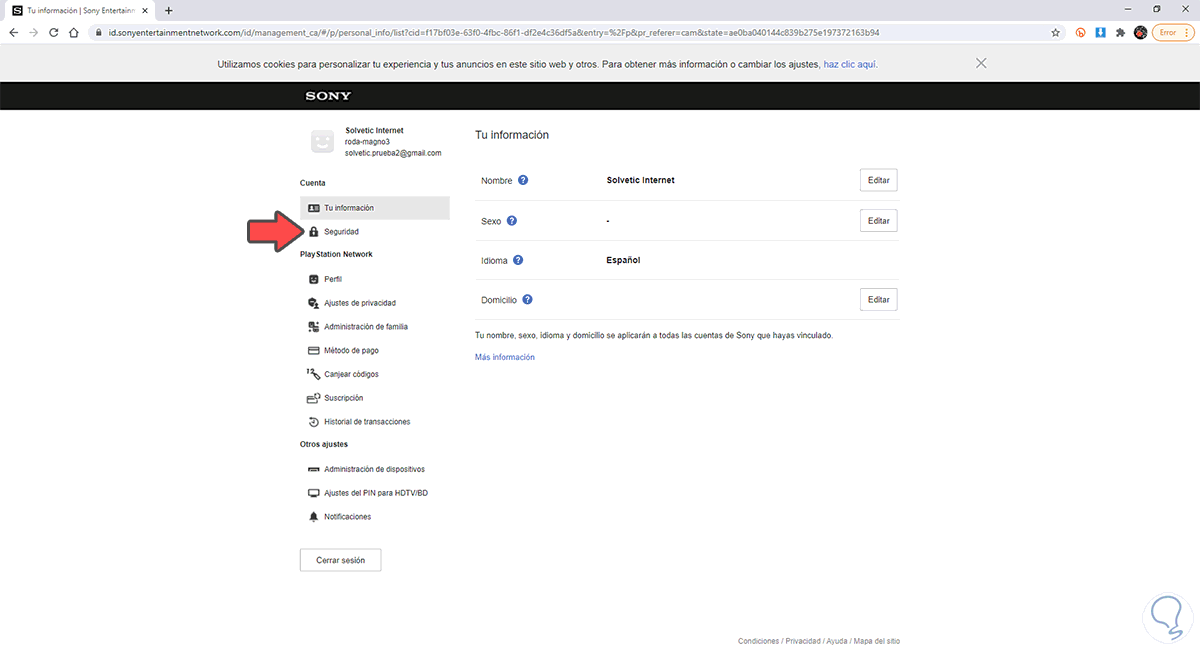Image resolution: width=1200 pixels, height=650 pixels.
Task: Click the help icon beside Sexo
Action: coord(512,221)
